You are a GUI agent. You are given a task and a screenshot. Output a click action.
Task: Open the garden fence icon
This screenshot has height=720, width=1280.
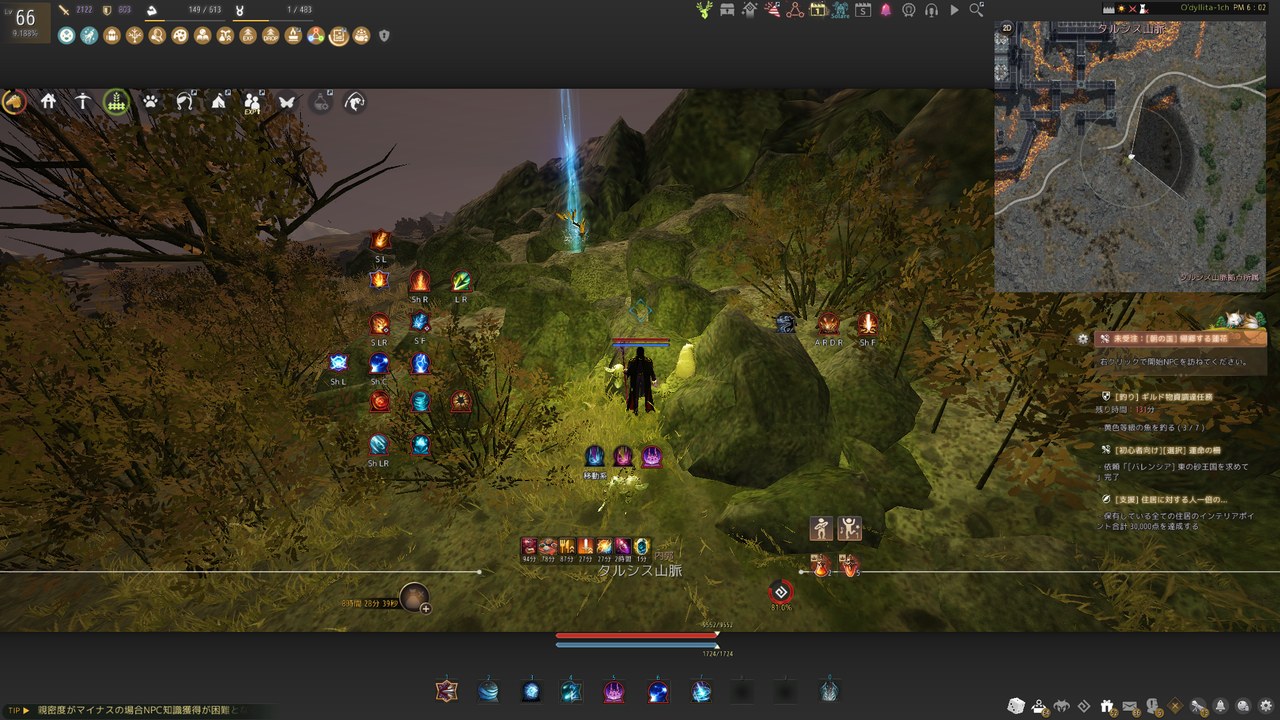[x=116, y=101]
